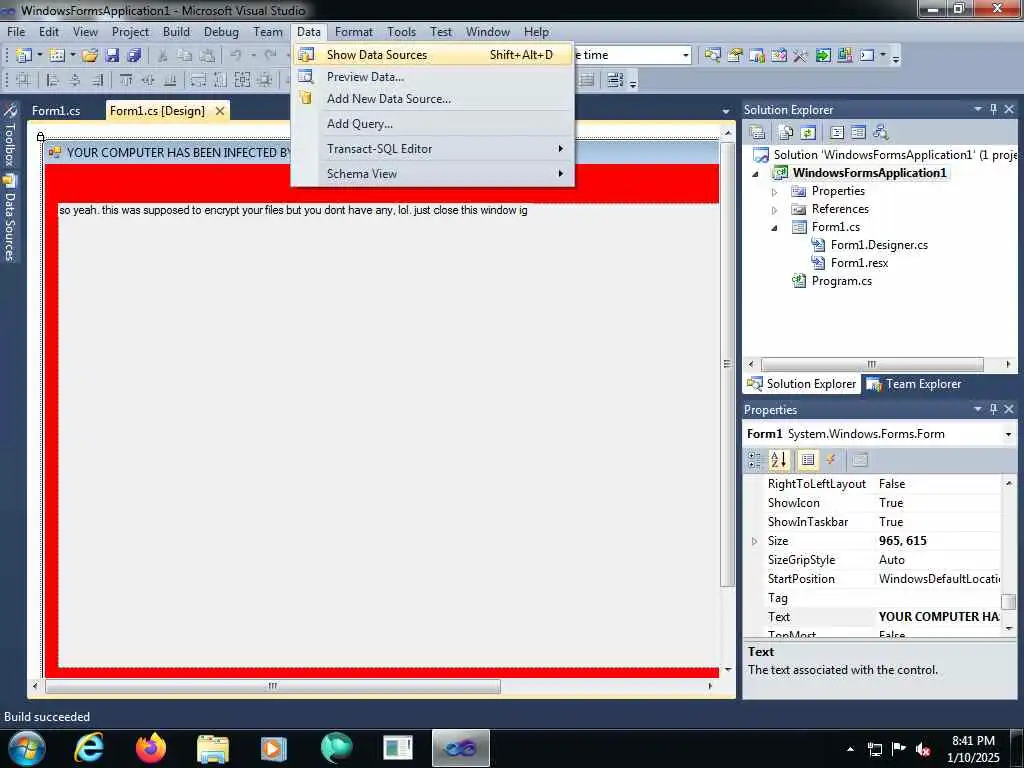
Task: Click the Align Bottoms layout icon
Action: coord(170,80)
